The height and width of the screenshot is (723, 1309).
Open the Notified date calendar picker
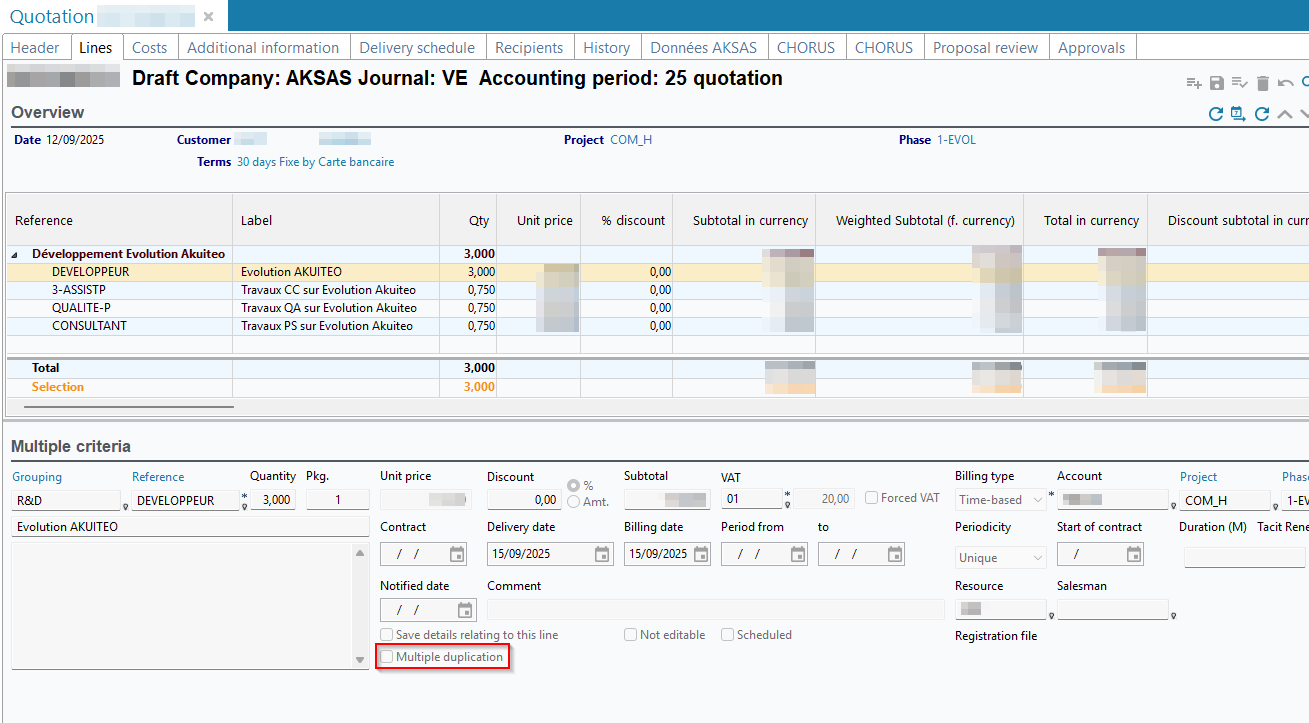coord(465,610)
